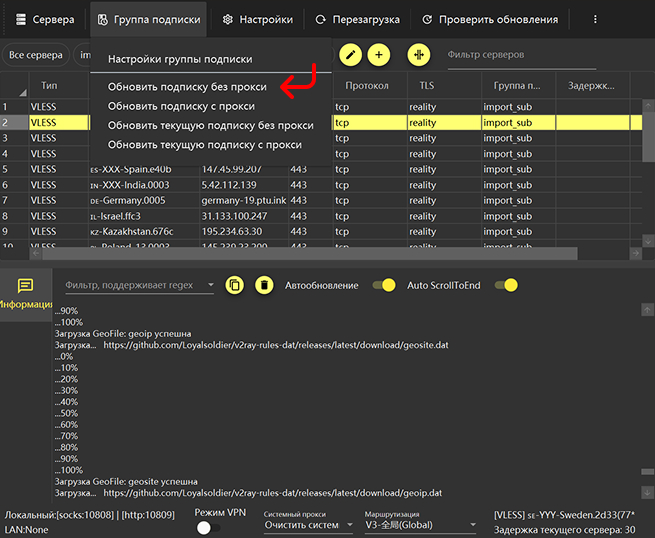This screenshot has height=538, width=655.
Task: Click the yellow plus add button
Action: coord(379,55)
